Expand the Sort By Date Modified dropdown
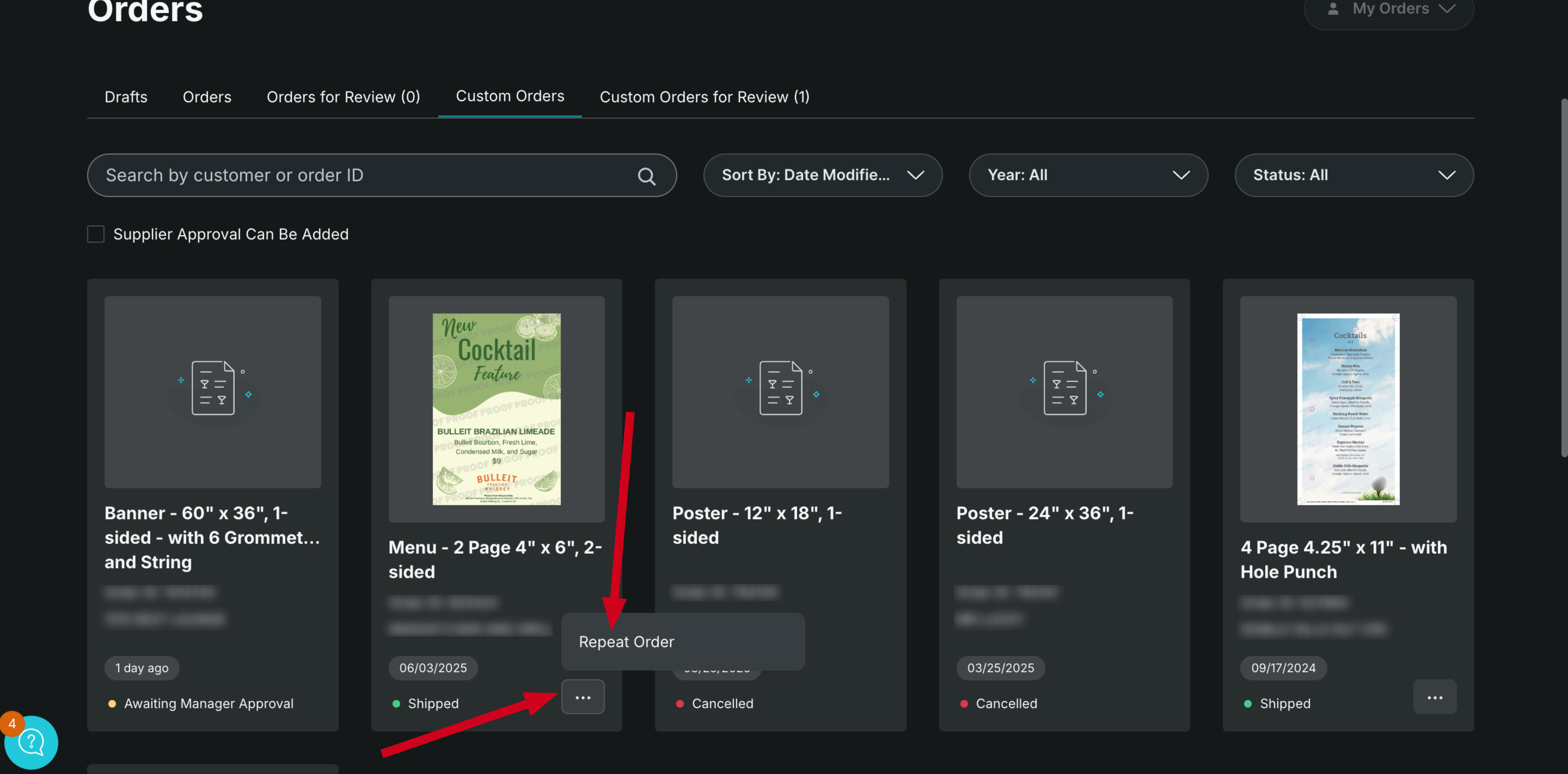 click(x=822, y=175)
